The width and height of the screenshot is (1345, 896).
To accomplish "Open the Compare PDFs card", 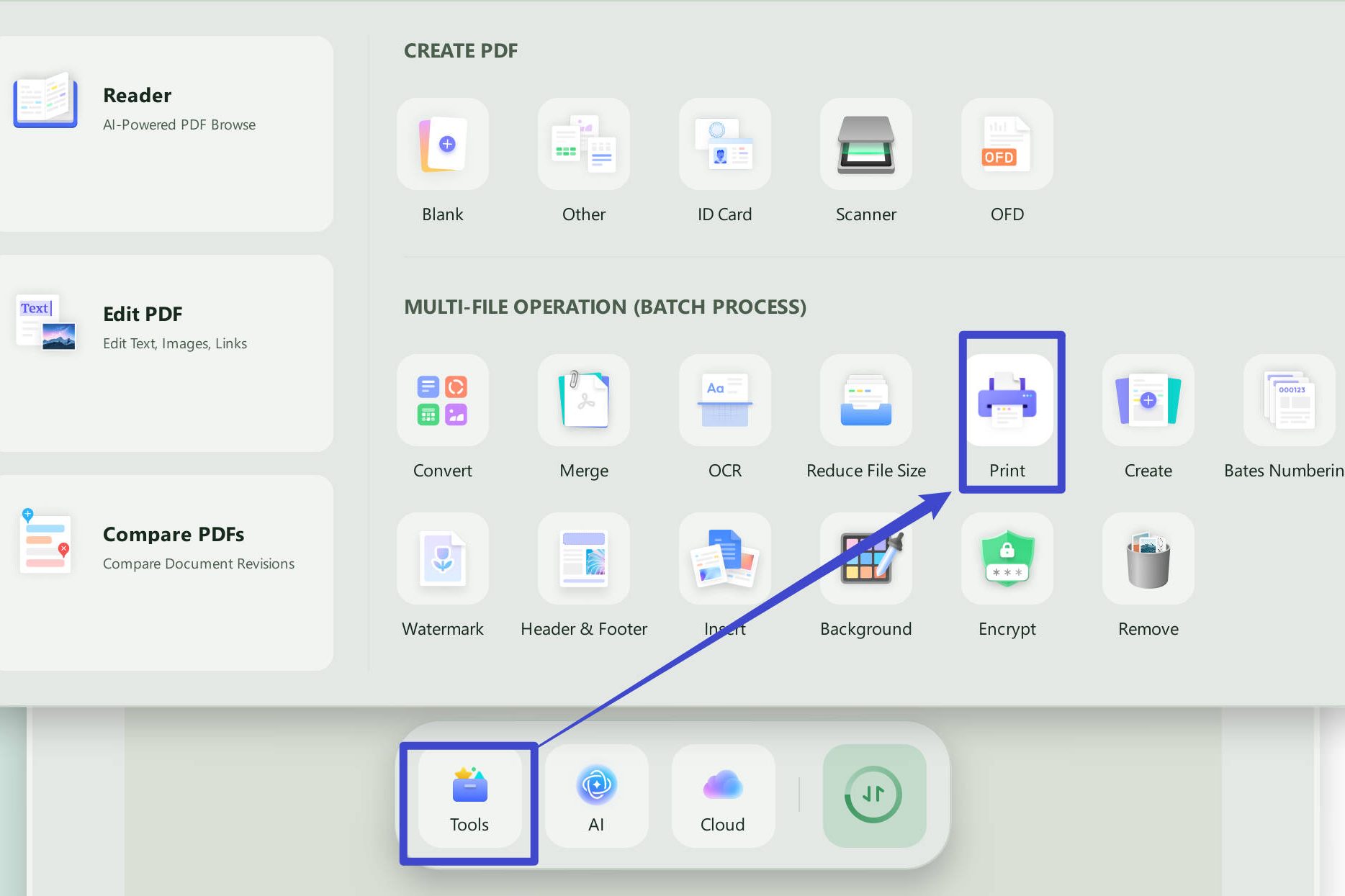I will pyautogui.click(x=166, y=573).
